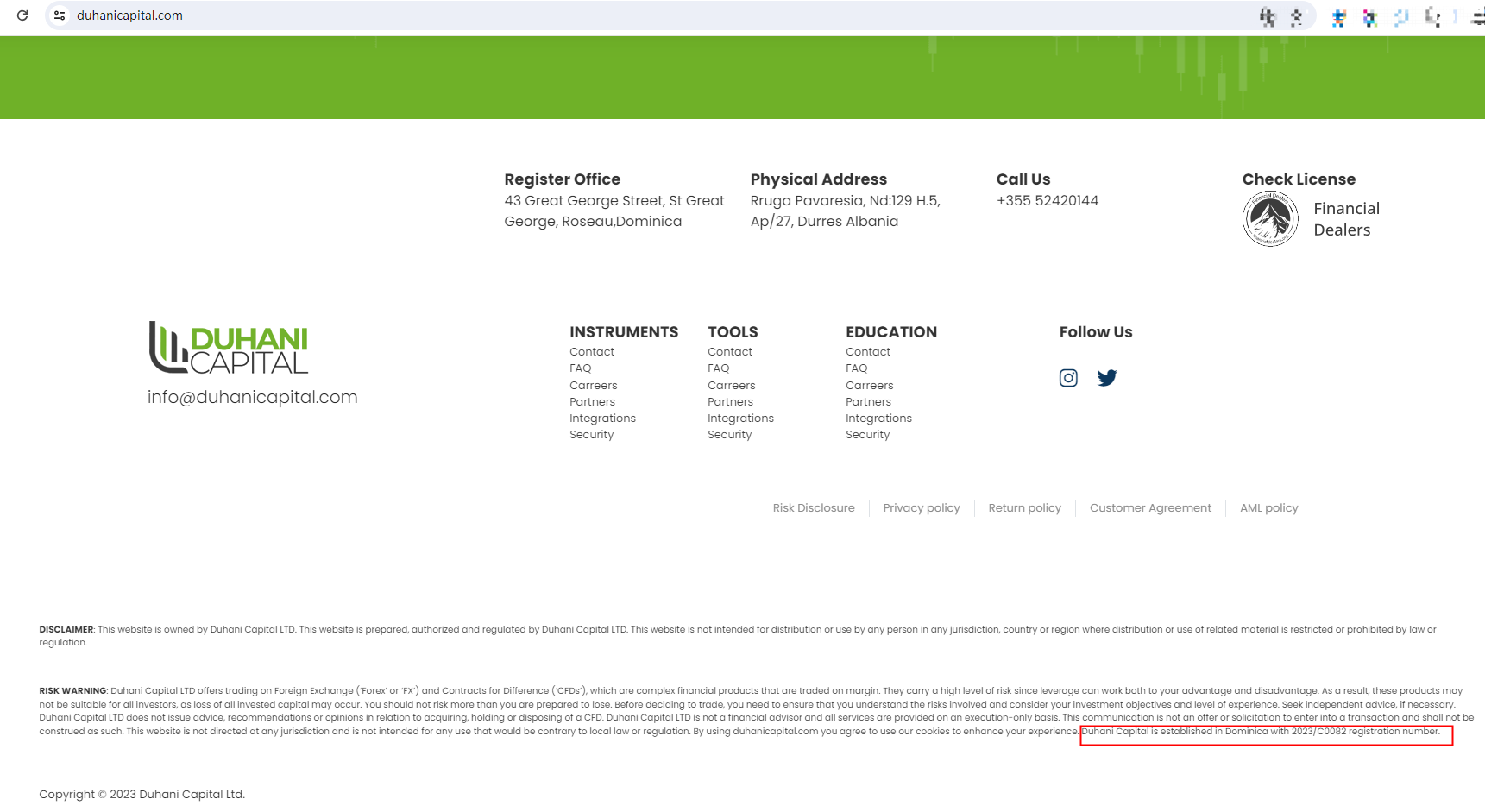
Task: Open Partners under EDUCATION
Action: tap(869, 402)
